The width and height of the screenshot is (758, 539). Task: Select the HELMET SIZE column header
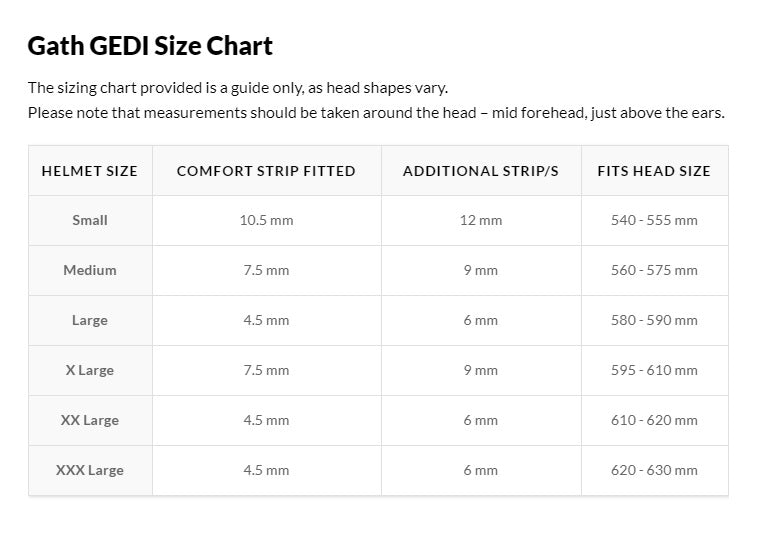tap(90, 171)
